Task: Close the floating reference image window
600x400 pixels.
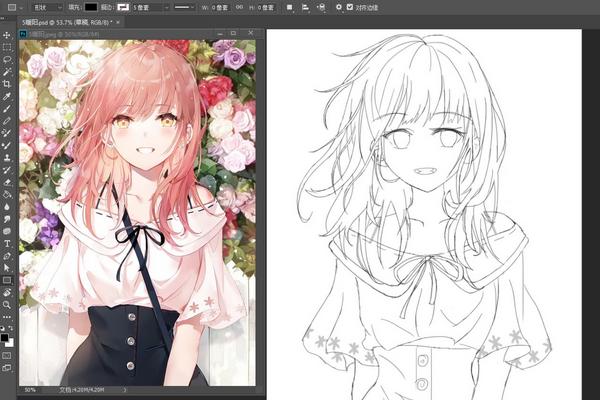Action: point(251,33)
